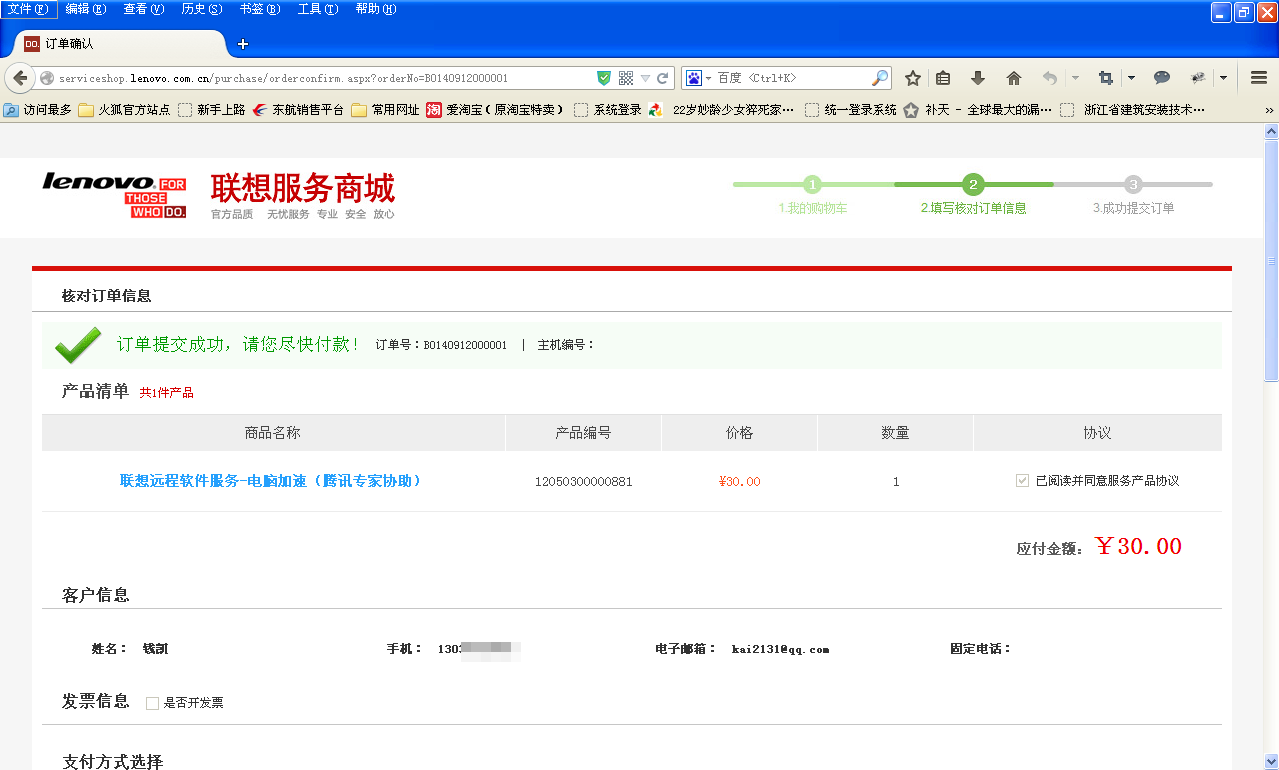1279x770 pixels.
Task: Open the address bar history dropdown arrow
Action: [x=645, y=78]
